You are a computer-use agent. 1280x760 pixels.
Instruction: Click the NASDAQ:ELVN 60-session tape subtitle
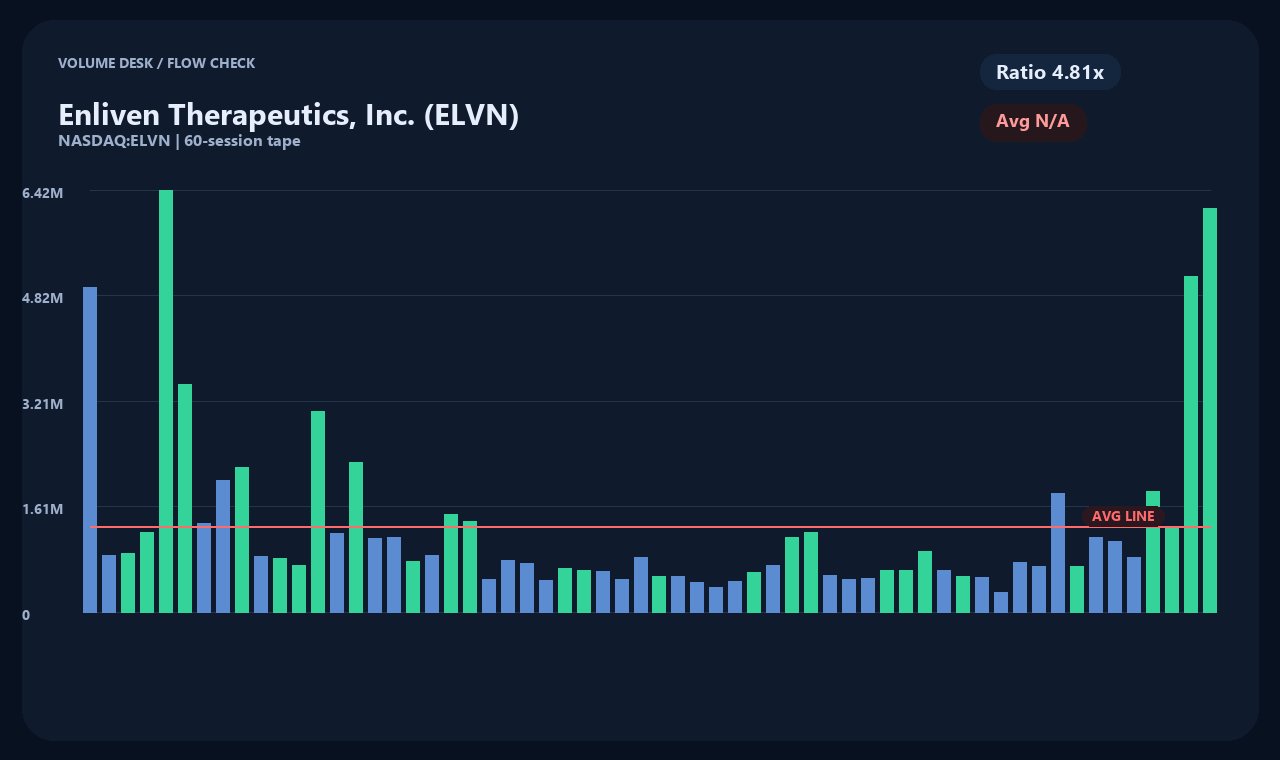(x=179, y=141)
